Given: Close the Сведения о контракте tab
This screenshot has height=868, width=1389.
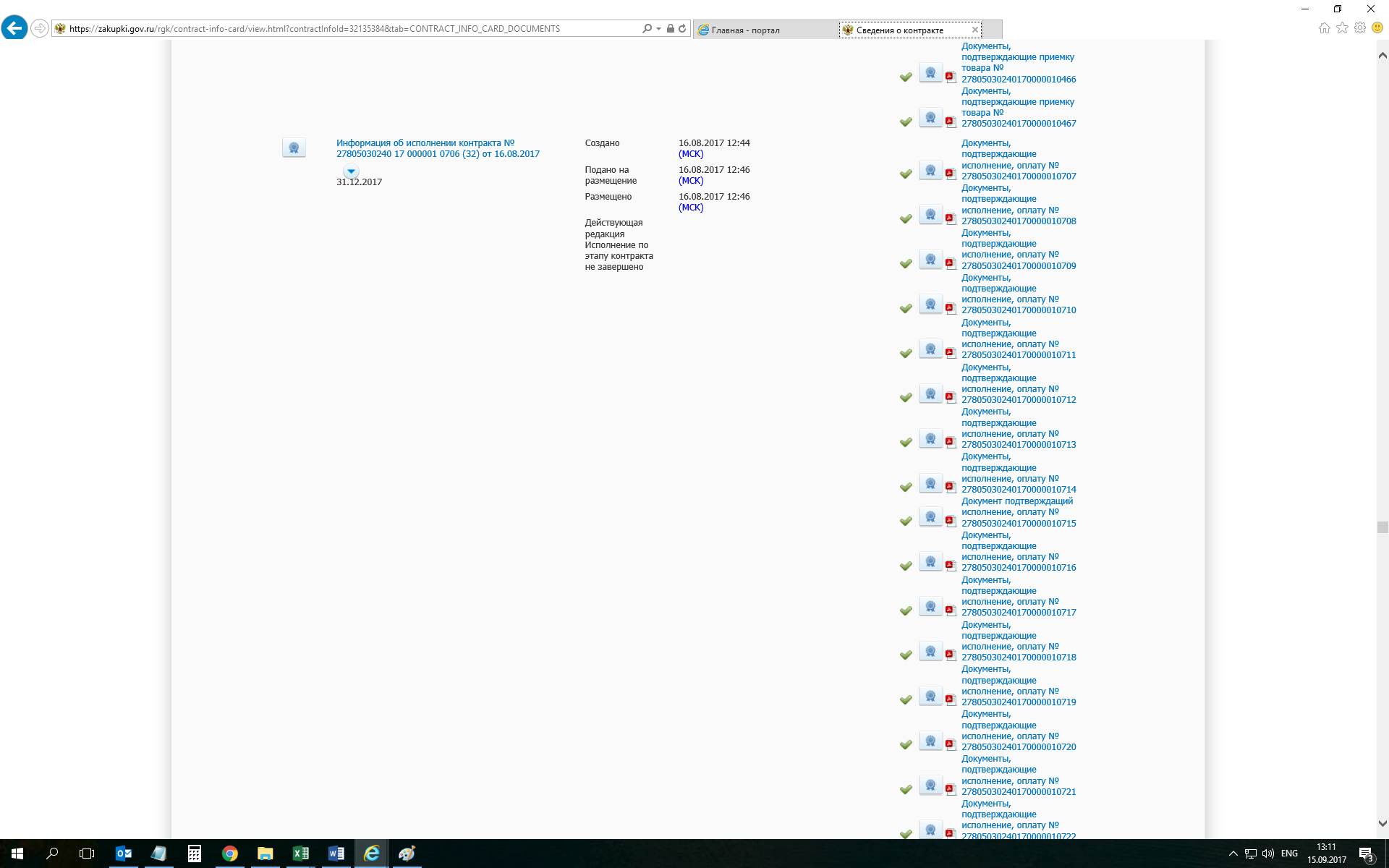Looking at the screenshot, I should coord(975,30).
